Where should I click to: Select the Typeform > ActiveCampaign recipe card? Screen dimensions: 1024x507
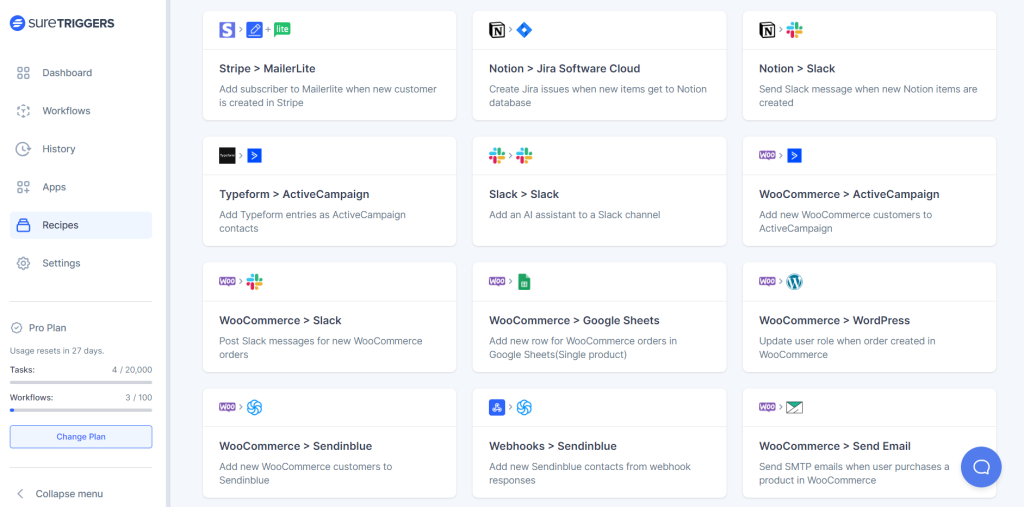329,194
